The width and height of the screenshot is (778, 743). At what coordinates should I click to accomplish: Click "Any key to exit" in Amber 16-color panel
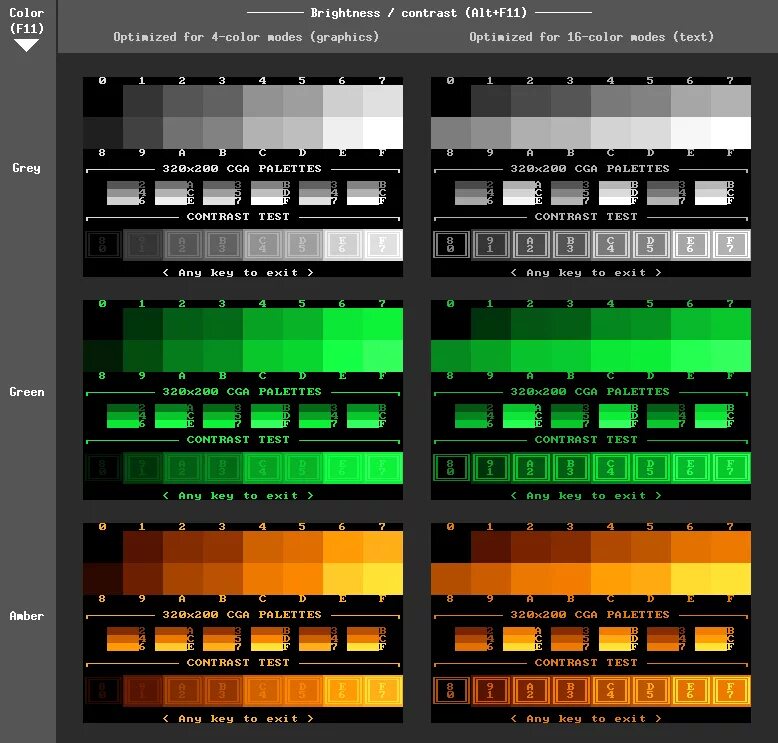point(586,718)
